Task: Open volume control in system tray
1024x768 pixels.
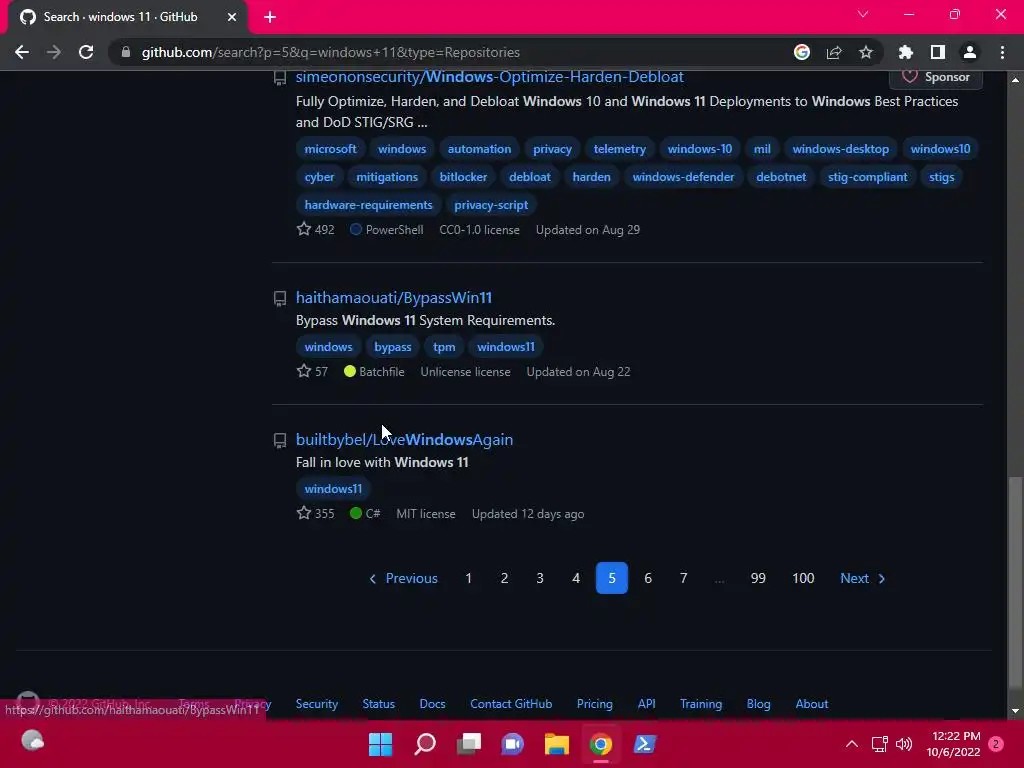Action: [x=904, y=744]
